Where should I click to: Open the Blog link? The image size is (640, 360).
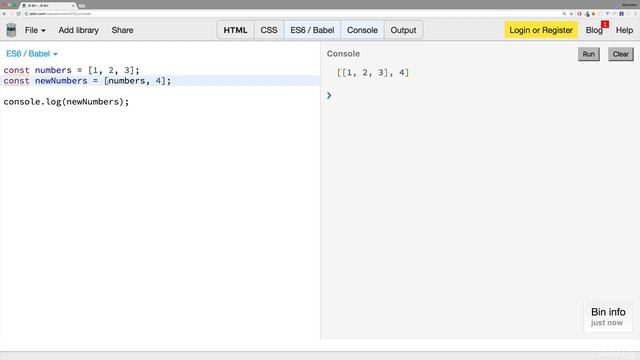point(594,30)
